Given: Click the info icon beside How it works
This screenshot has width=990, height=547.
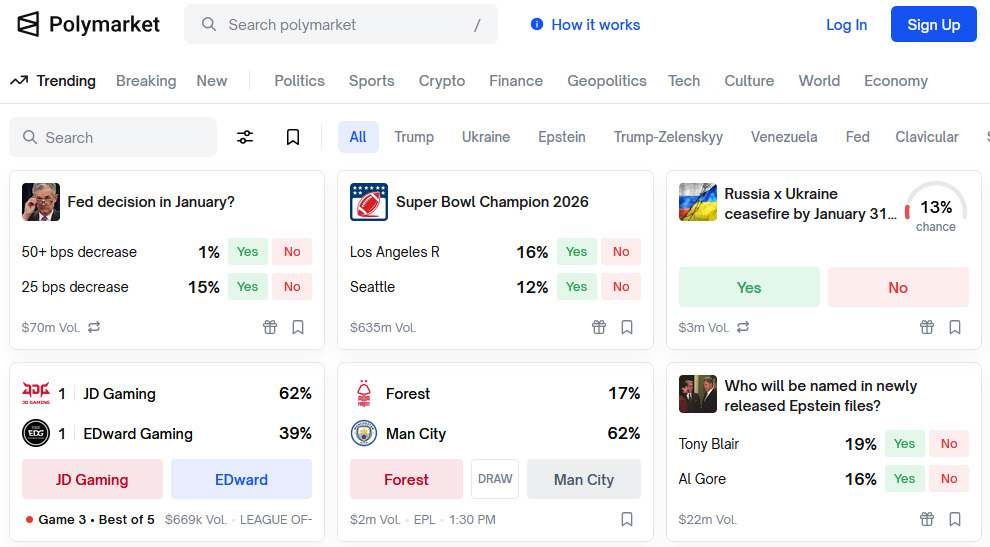Looking at the screenshot, I should tap(537, 24).
